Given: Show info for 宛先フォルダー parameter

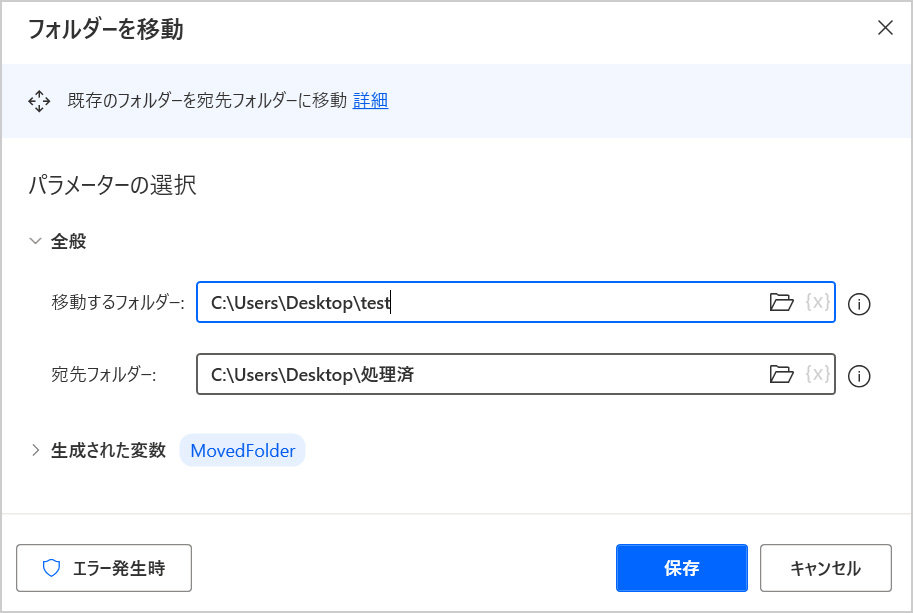Looking at the screenshot, I should point(858,377).
